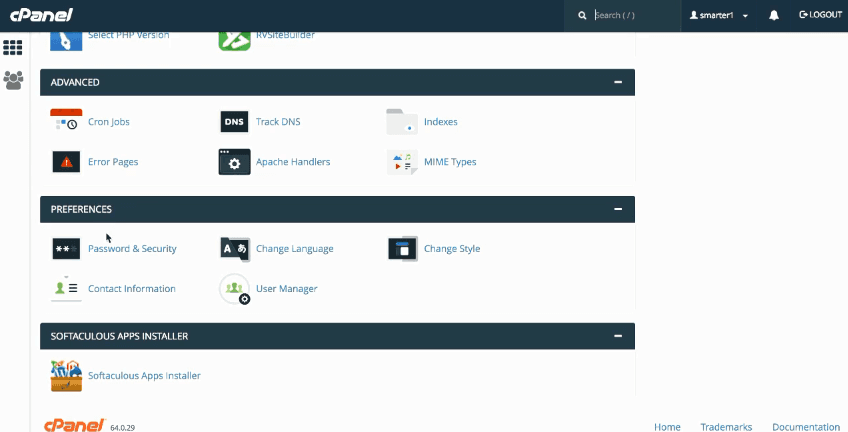
Task: Open the Error Pages link
Action: (113, 162)
